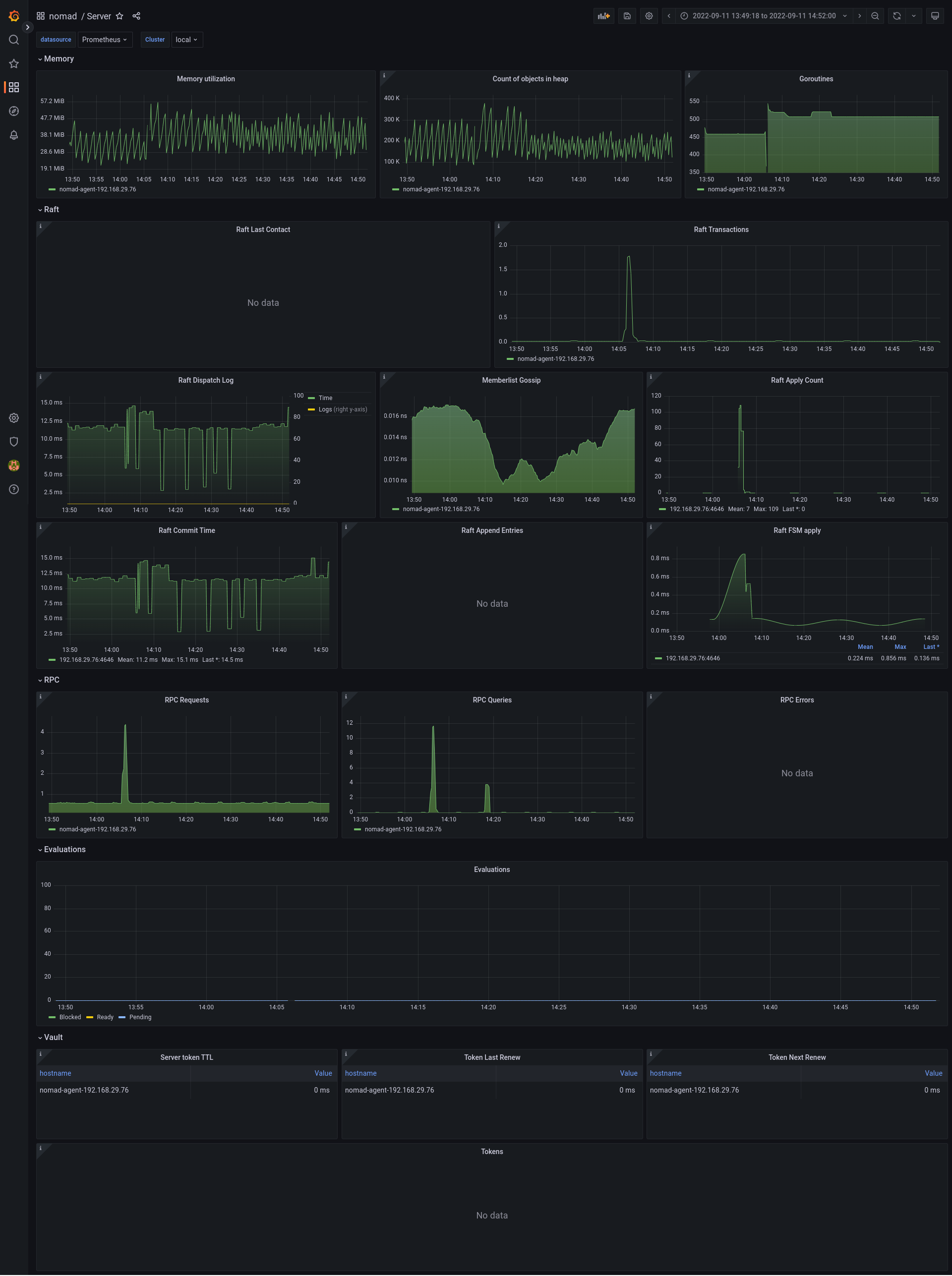Screen dimensions: 952x1276
Task: Click the zoom out time range icon
Action: 875,16
